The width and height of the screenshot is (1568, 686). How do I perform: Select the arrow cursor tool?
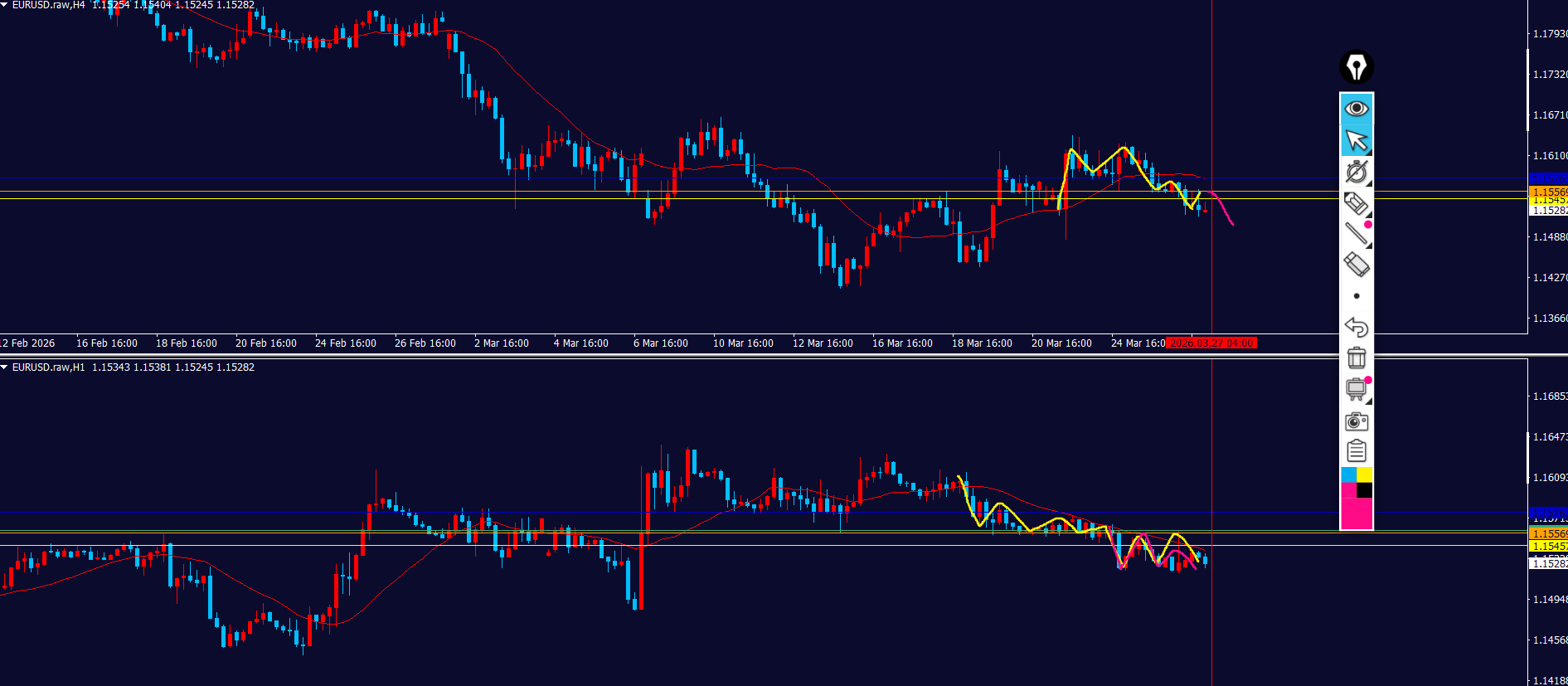coord(1356,140)
